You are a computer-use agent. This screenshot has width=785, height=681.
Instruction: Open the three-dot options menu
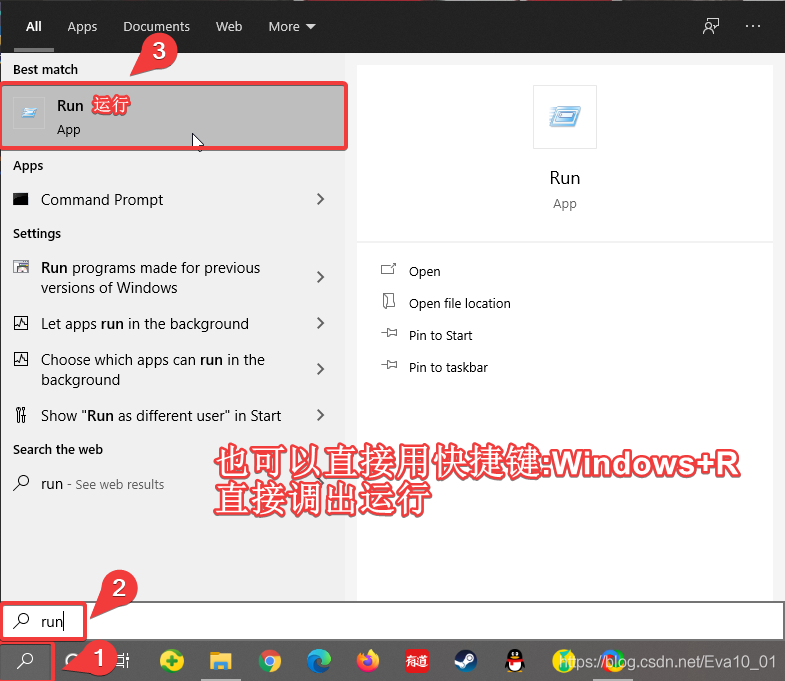click(x=752, y=26)
